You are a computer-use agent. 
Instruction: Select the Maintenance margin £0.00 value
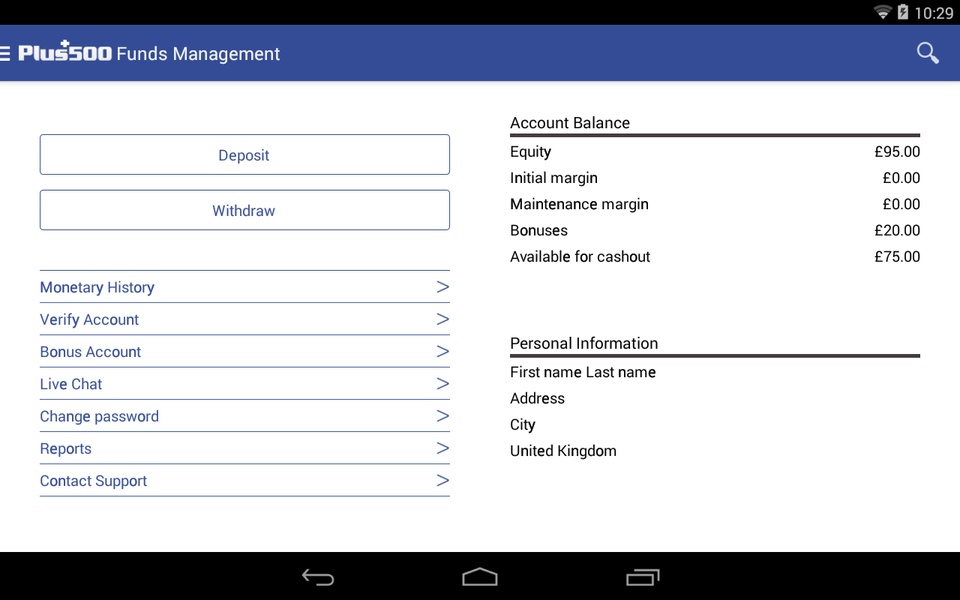[x=901, y=204]
